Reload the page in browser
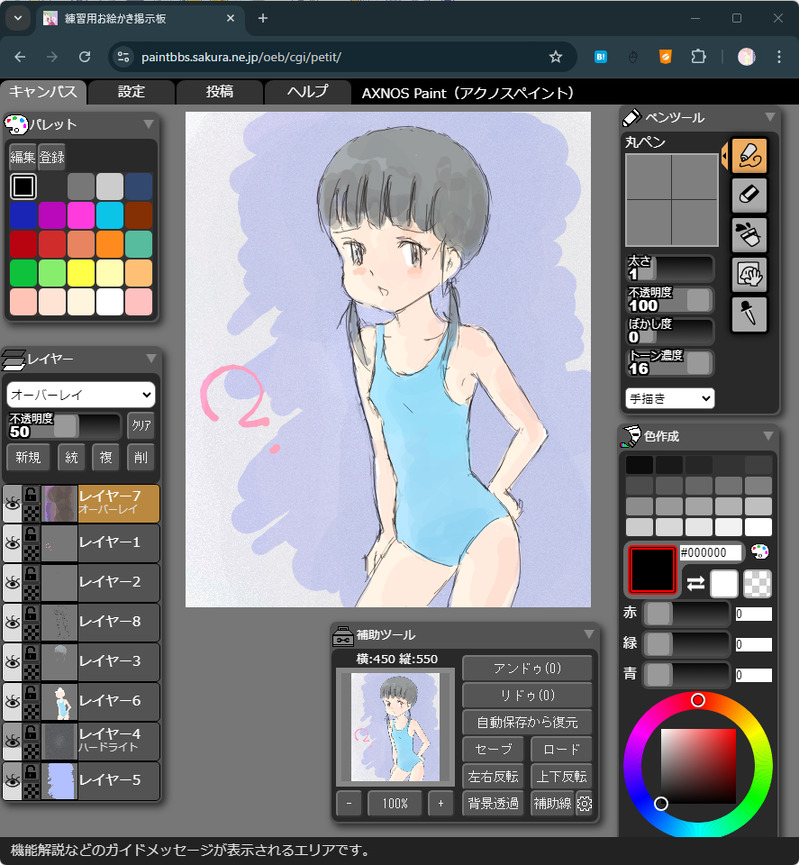The image size is (799, 865). coord(84,57)
